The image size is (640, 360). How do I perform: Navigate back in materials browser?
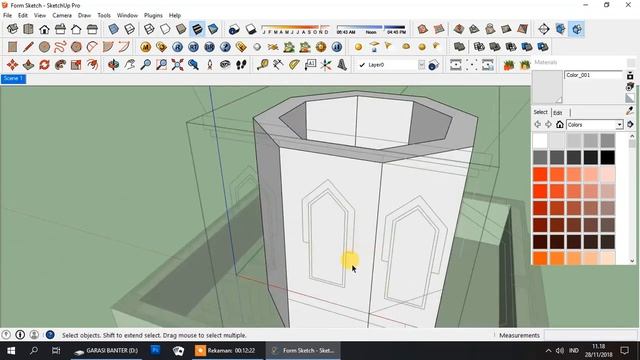coord(538,124)
